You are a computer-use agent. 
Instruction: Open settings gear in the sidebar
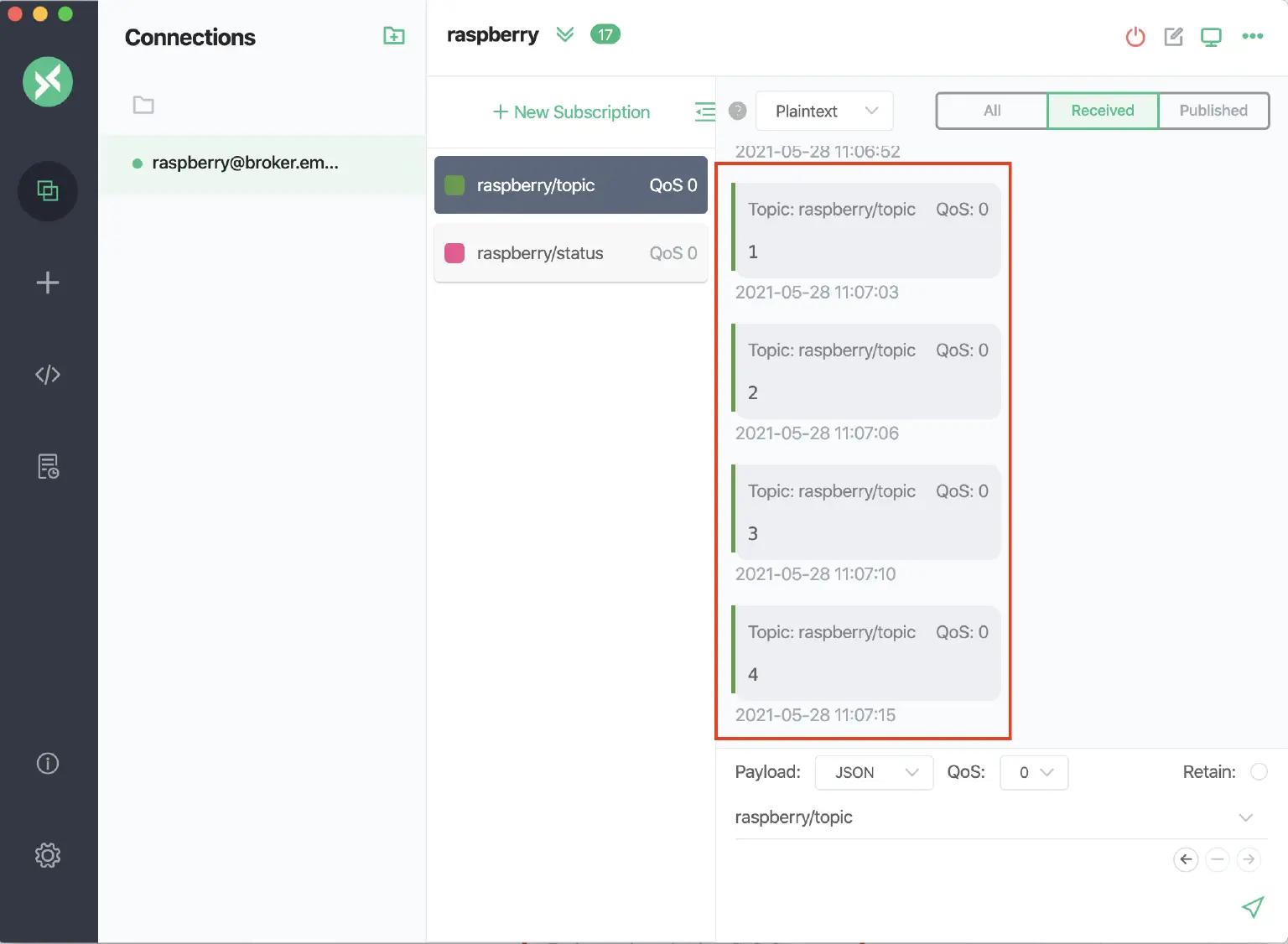point(48,855)
